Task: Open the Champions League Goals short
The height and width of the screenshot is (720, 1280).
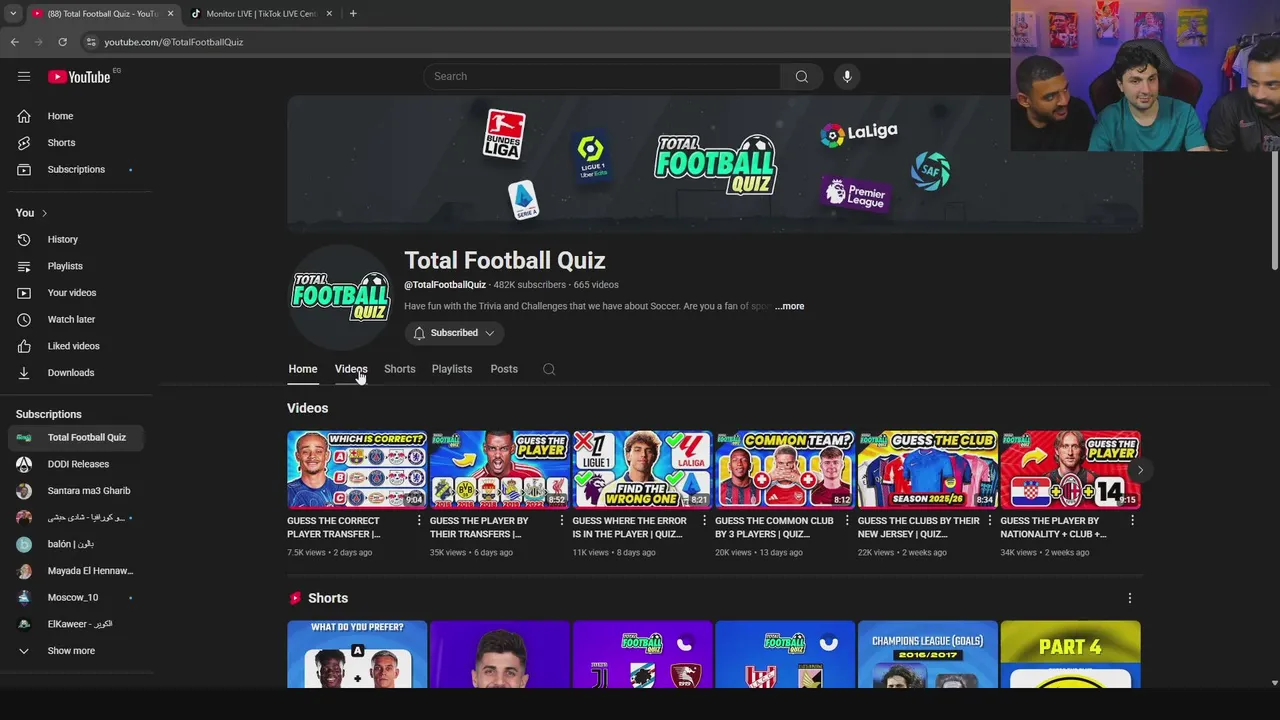Action: (928, 654)
